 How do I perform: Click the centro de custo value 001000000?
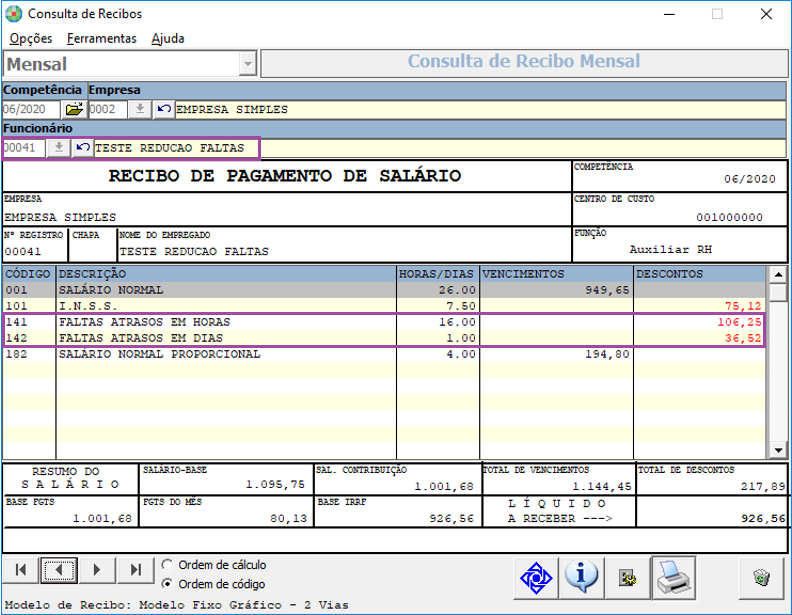pyautogui.click(x=729, y=217)
